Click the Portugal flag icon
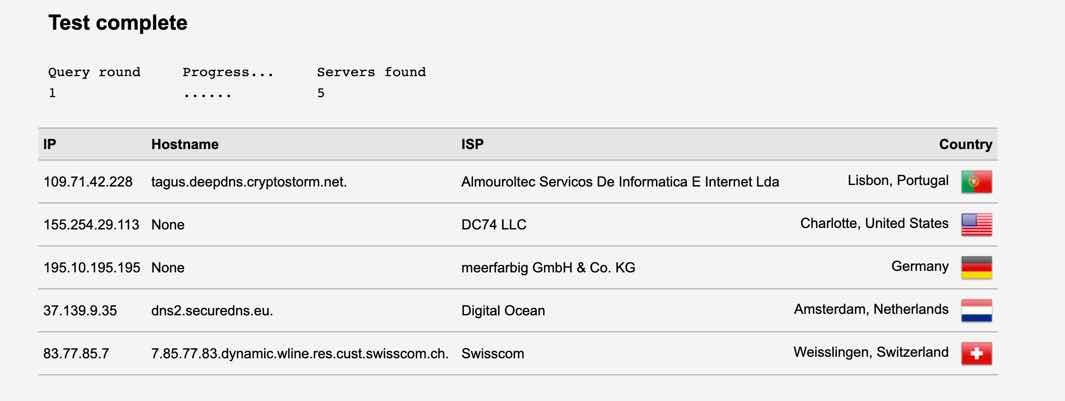 point(976,182)
